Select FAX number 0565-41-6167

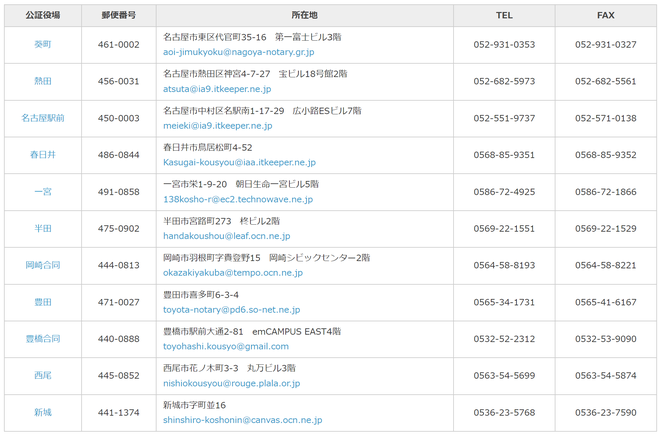tap(606, 302)
